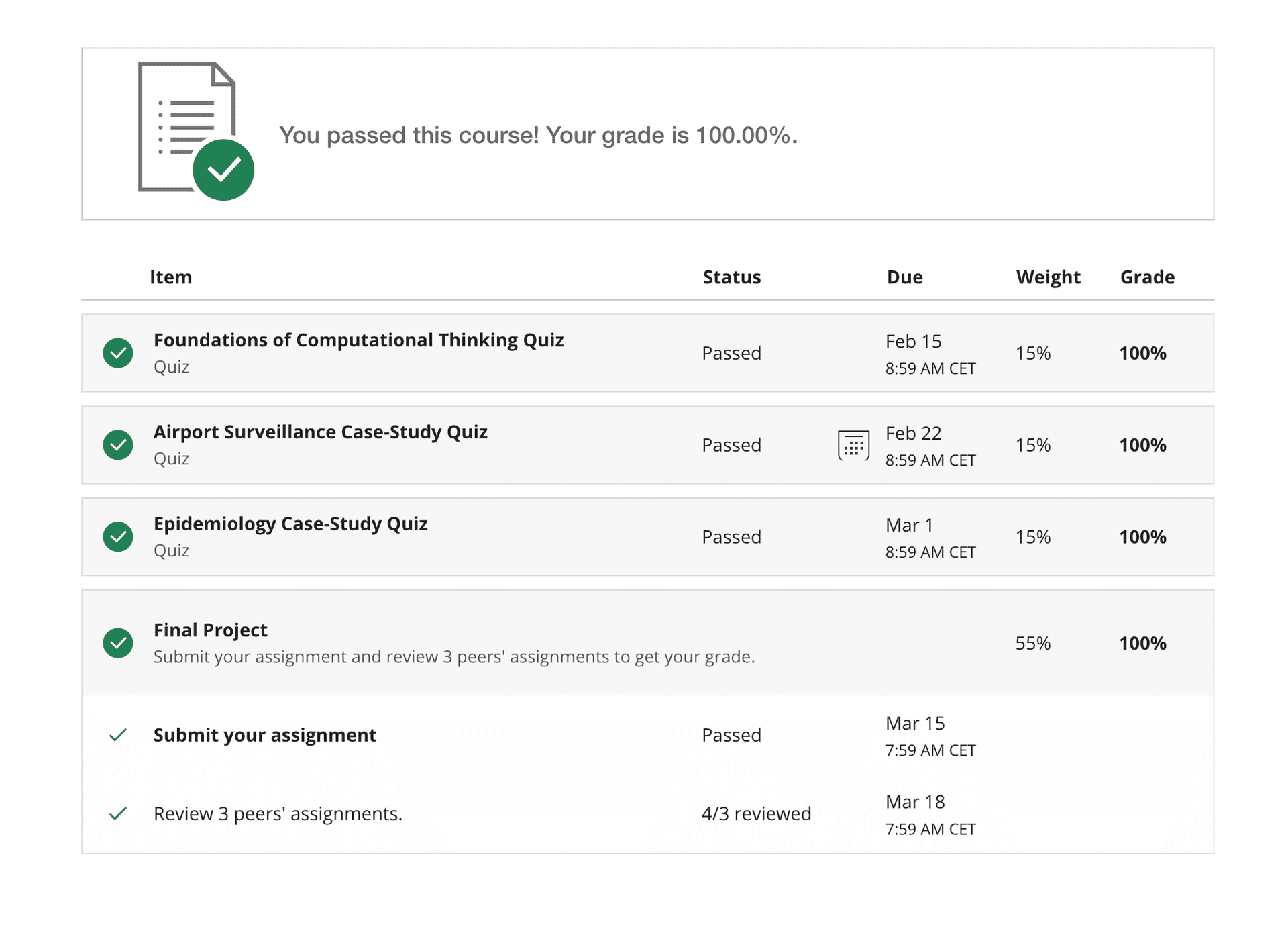Screen dimensions: 1288x941
Task: Click the Weight column header
Action: pyautogui.click(x=1048, y=277)
